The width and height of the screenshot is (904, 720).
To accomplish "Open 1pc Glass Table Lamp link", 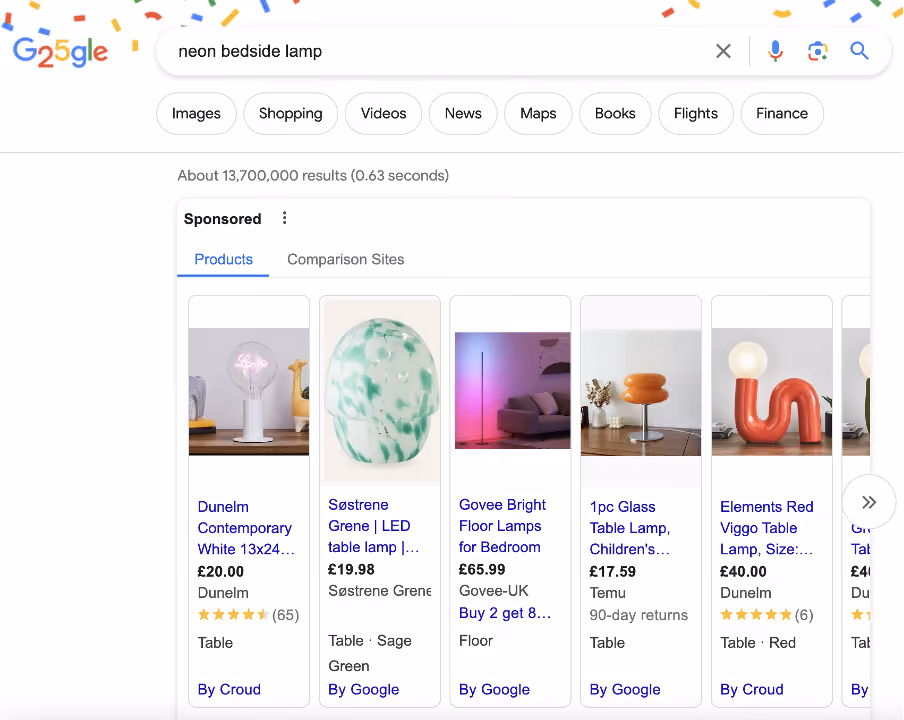I will click(x=630, y=528).
